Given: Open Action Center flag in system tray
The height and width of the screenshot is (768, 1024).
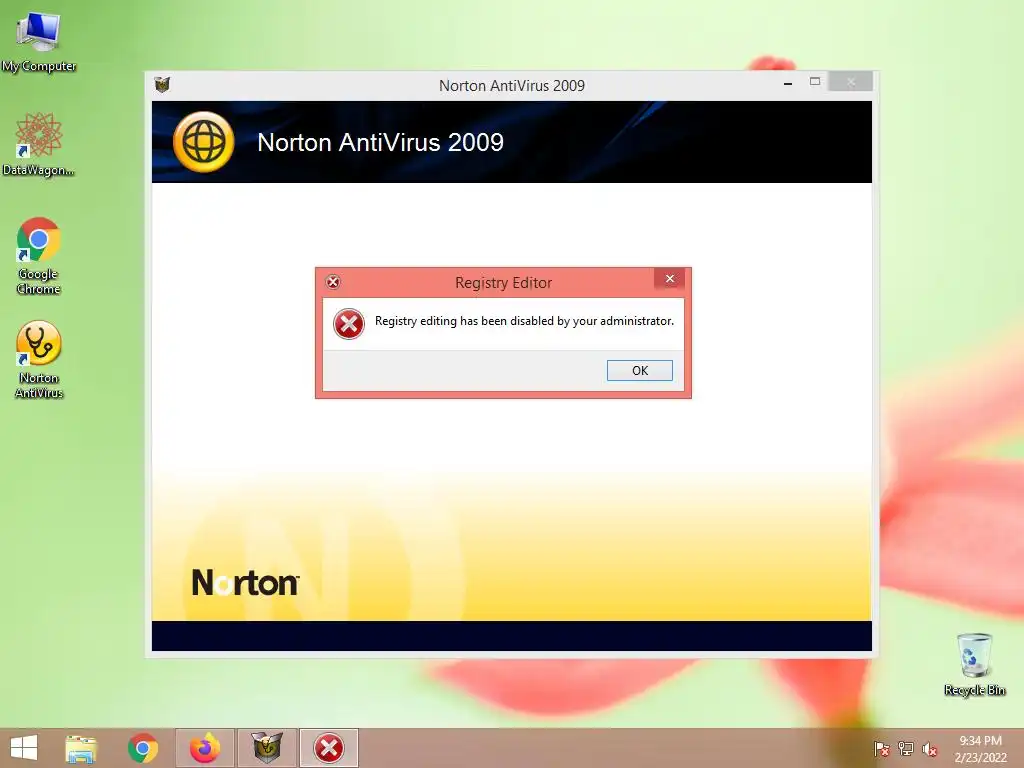Looking at the screenshot, I should tap(882, 749).
